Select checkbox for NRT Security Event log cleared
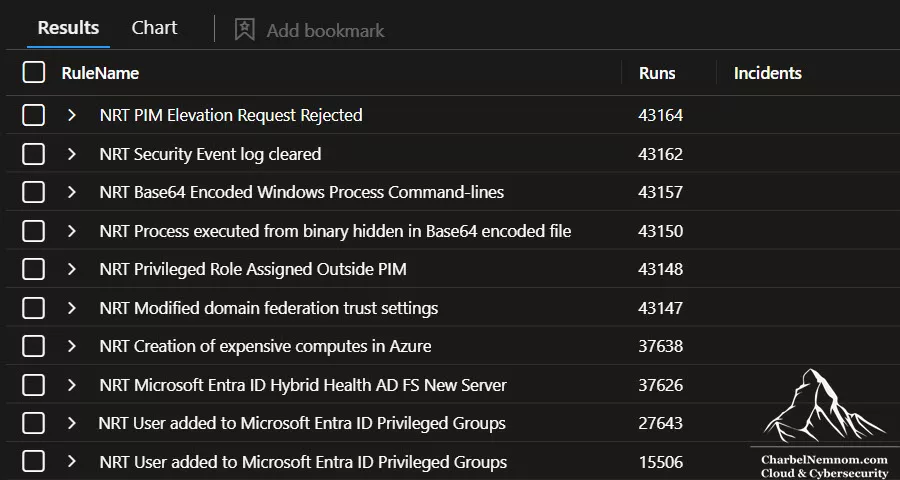This screenshot has width=900, height=480. 33,154
